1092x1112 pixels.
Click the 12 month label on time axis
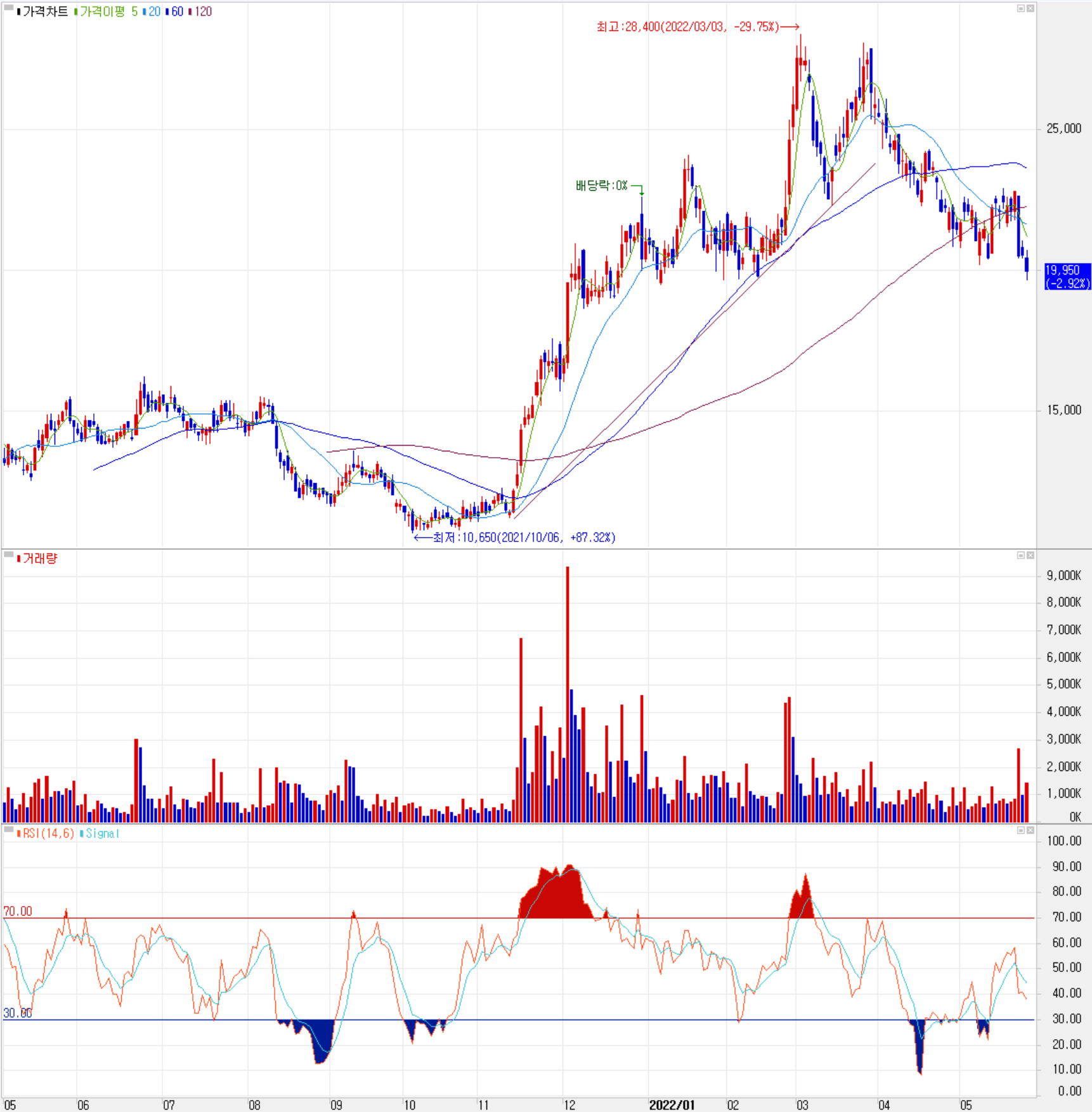[569, 1105]
